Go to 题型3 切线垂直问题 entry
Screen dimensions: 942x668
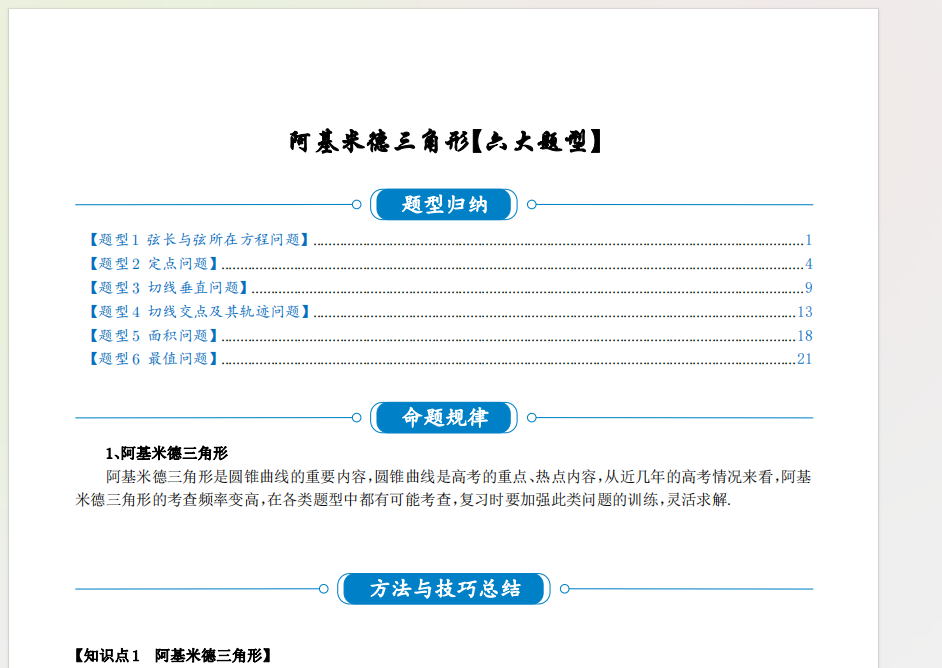point(167,288)
